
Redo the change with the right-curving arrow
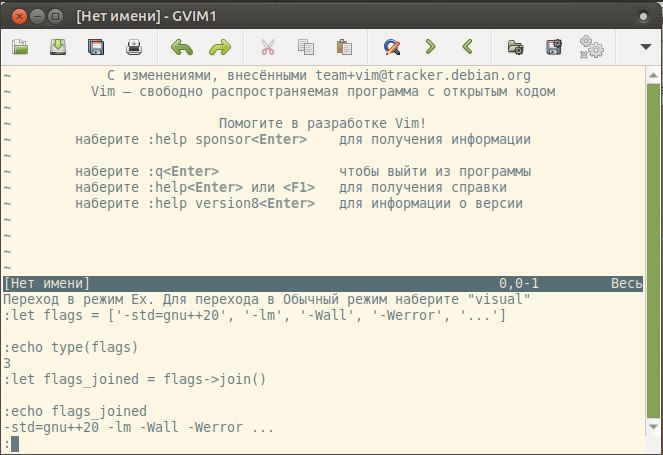point(220,47)
